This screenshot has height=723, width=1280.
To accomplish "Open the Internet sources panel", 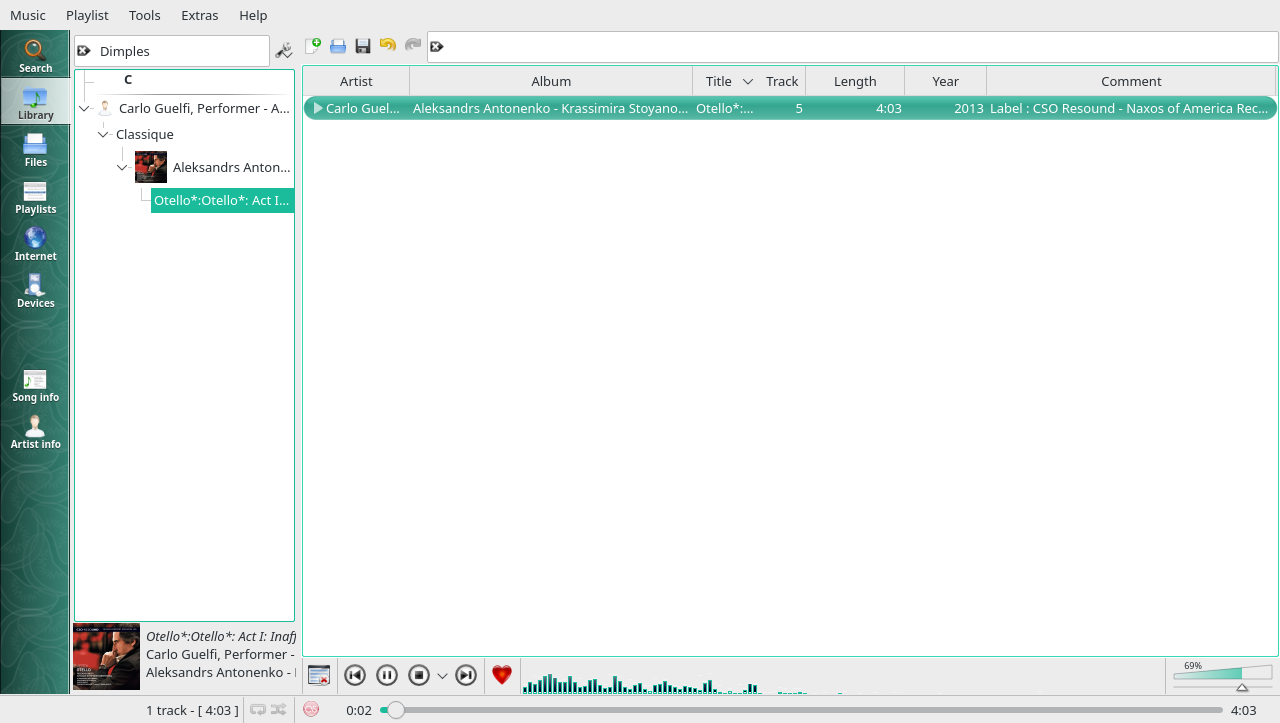I will 35,243.
